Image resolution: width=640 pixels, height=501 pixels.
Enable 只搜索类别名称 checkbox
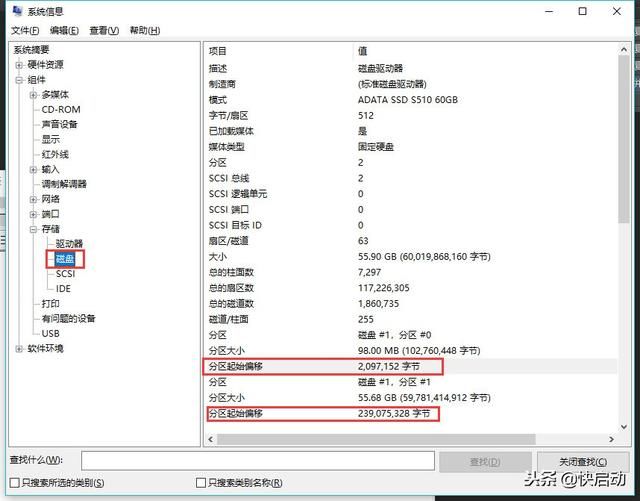(x=201, y=483)
